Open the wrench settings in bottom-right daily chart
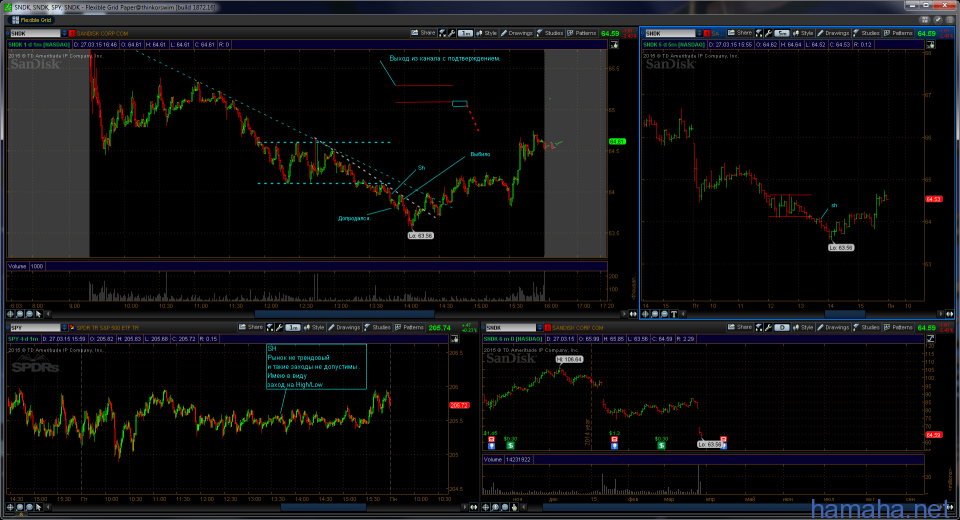Viewport: 960px width, 520px height. (768, 328)
